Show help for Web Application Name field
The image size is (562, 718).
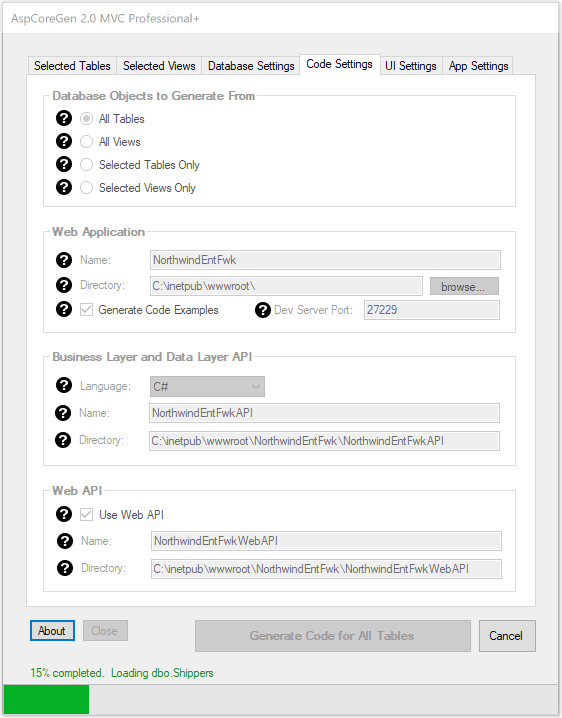coord(64,260)
